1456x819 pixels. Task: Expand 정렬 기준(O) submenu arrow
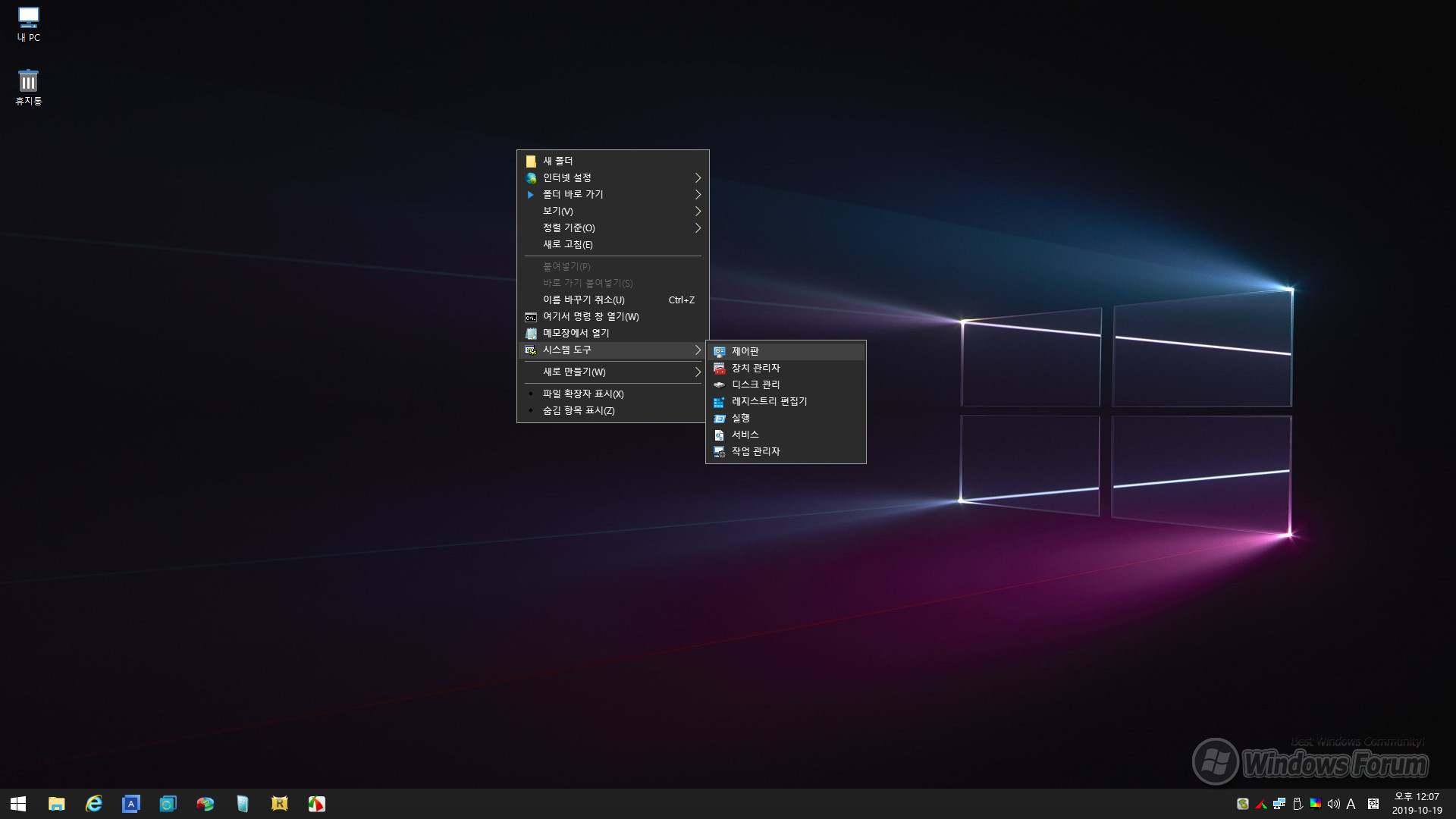click(698, 227)
